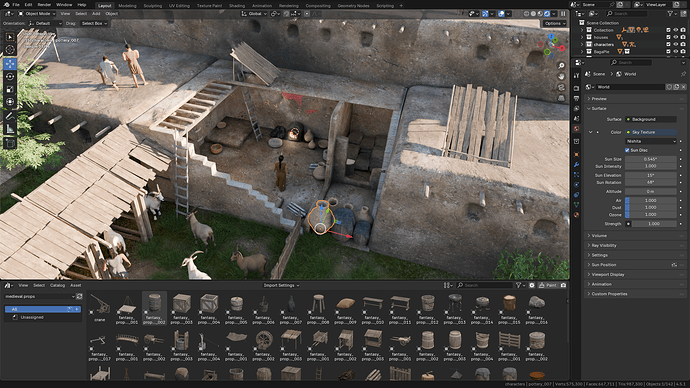Switch to the Modeling workspace tab
690x388 pixels.
[127, 6]
